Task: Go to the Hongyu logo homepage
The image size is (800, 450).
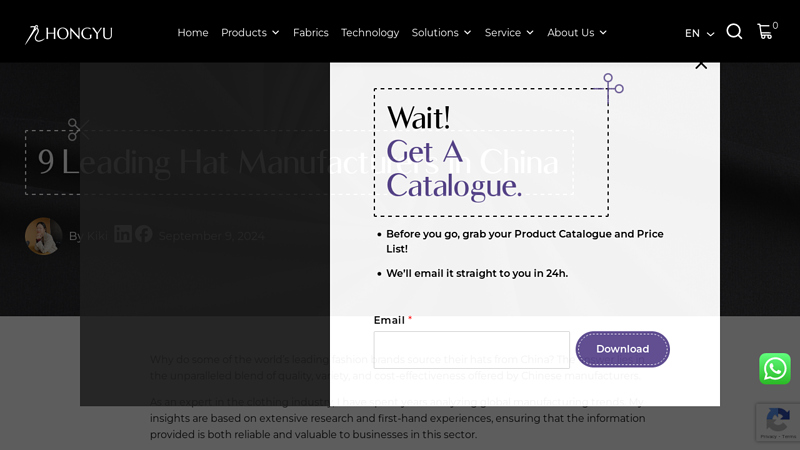Action: (x=69, y=34)
